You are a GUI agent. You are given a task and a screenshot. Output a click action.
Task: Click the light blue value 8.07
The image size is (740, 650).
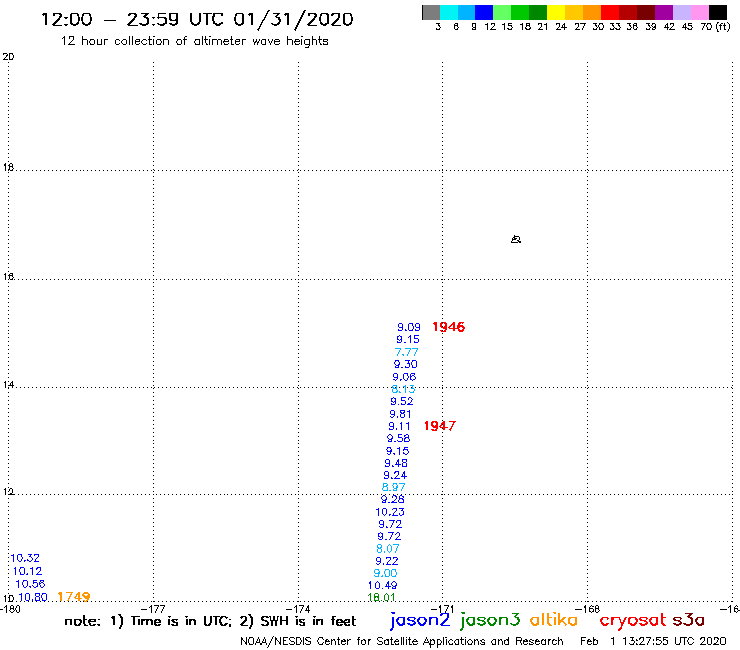coord(388,549)
